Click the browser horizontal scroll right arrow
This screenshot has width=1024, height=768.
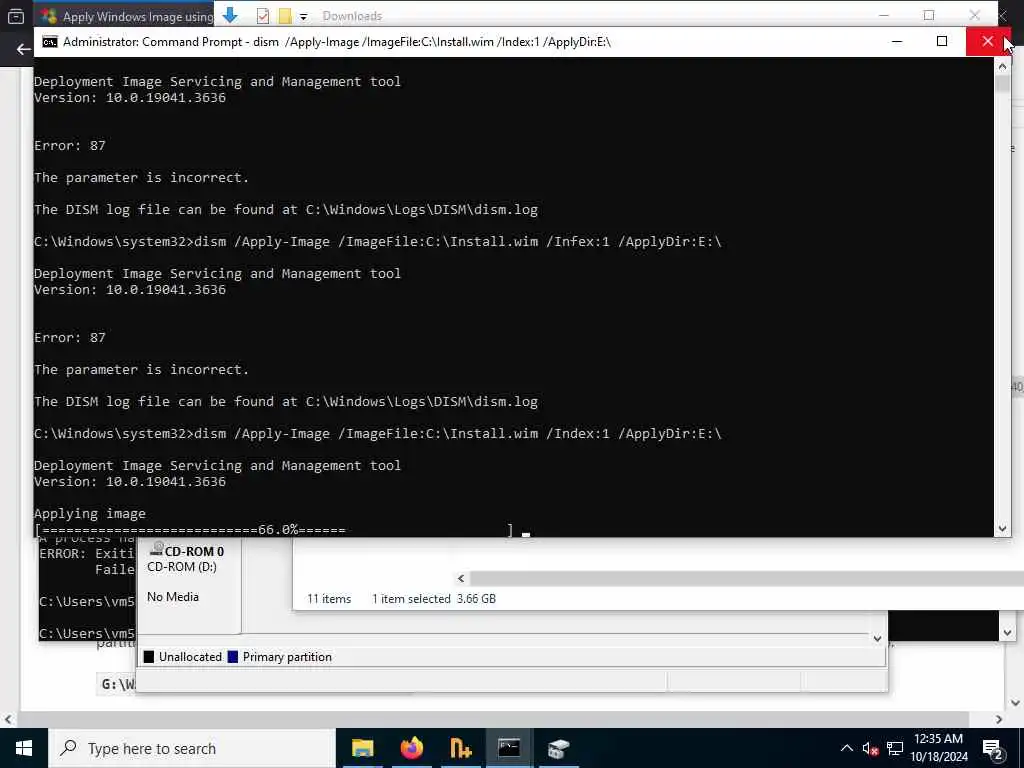(999, 719)
